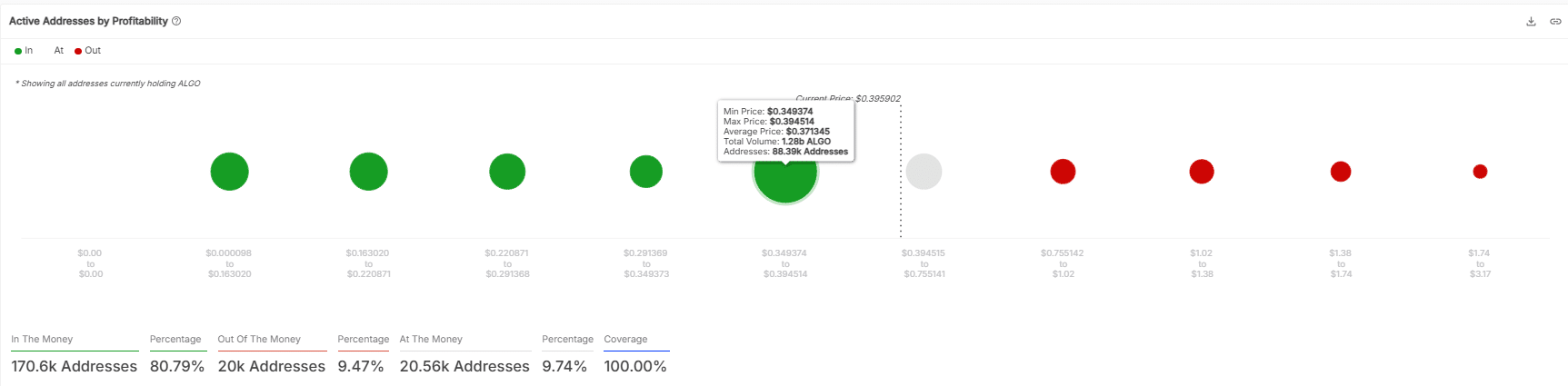Click the download chart icon

[1531, 21]
